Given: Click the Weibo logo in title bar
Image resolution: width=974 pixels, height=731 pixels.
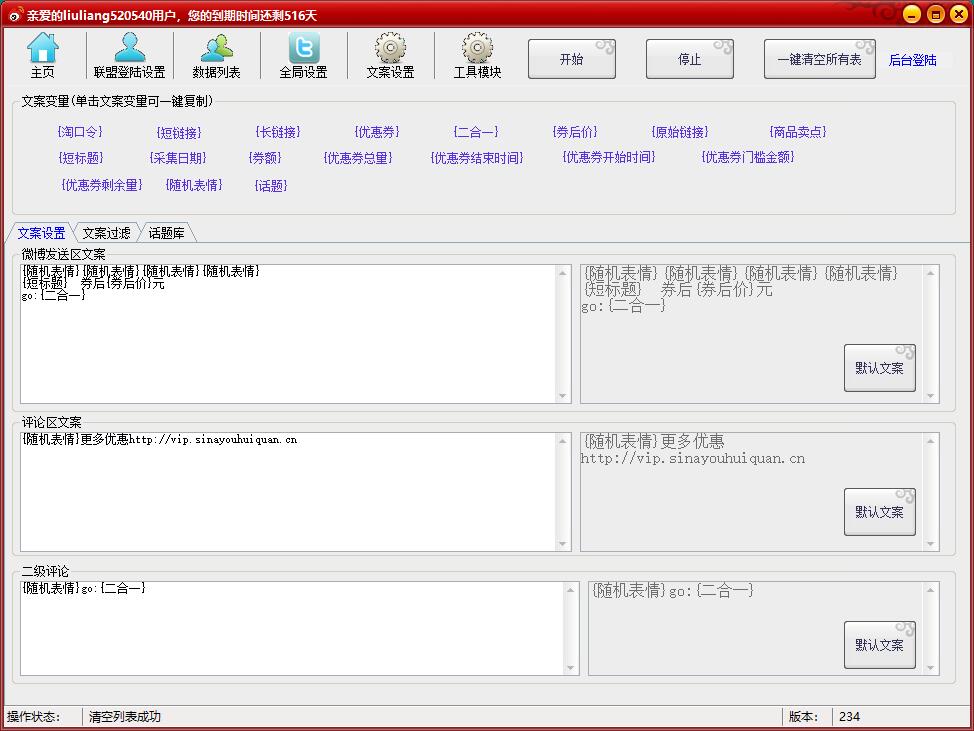Looking at the screenshot, I should click(x=15, y=15).
